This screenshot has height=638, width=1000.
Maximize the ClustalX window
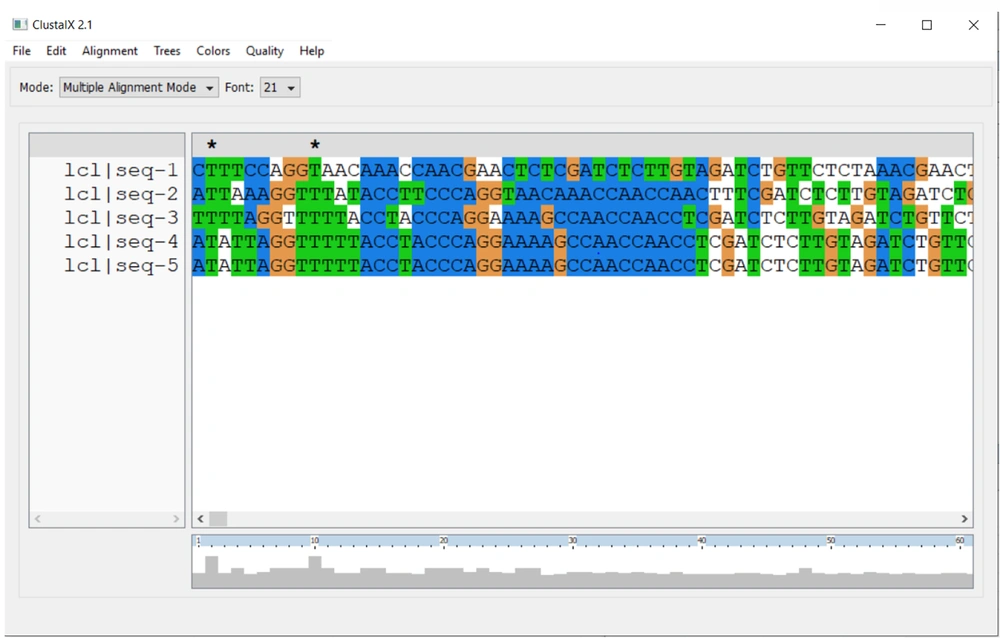pyautogui.click(x=927, y=24)
